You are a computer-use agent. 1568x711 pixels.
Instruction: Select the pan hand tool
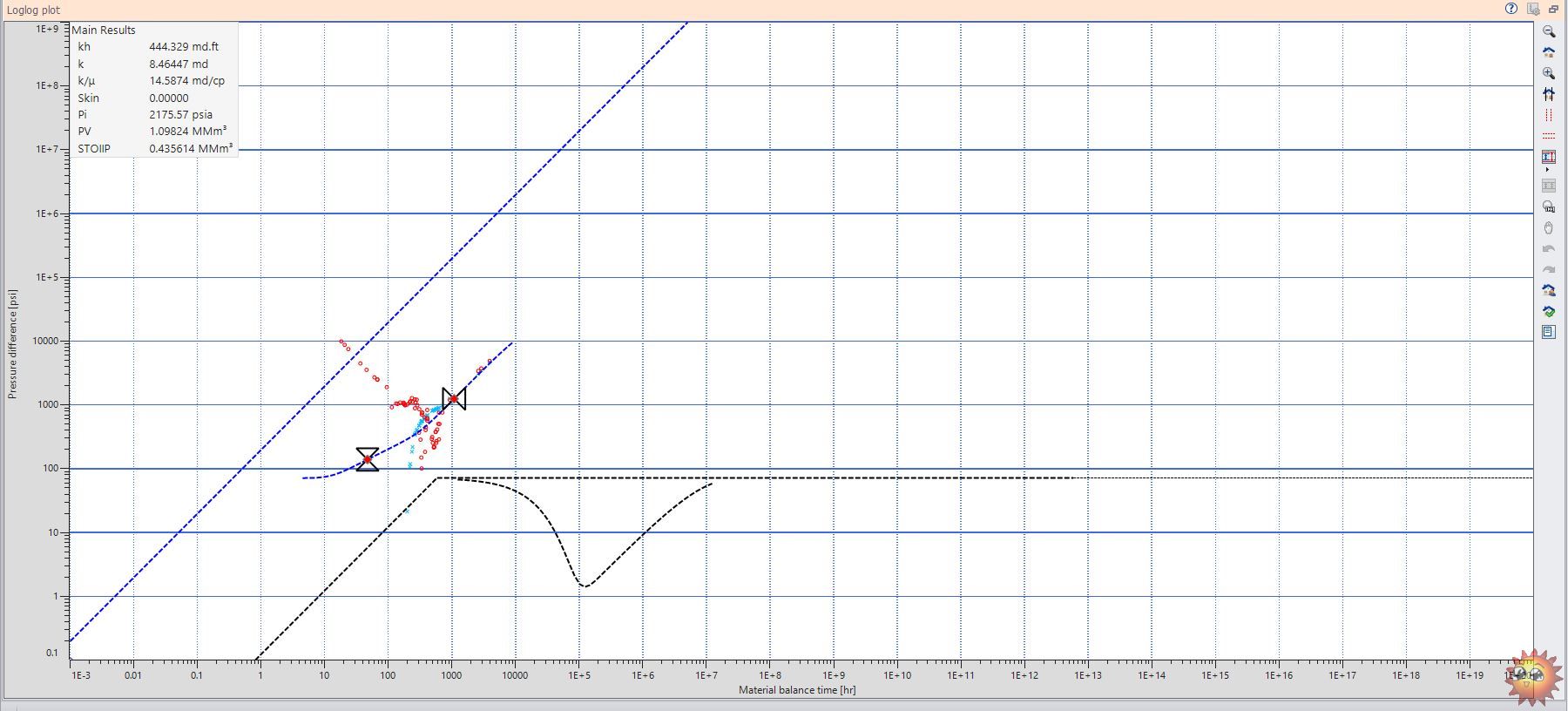click(1549, 227)
